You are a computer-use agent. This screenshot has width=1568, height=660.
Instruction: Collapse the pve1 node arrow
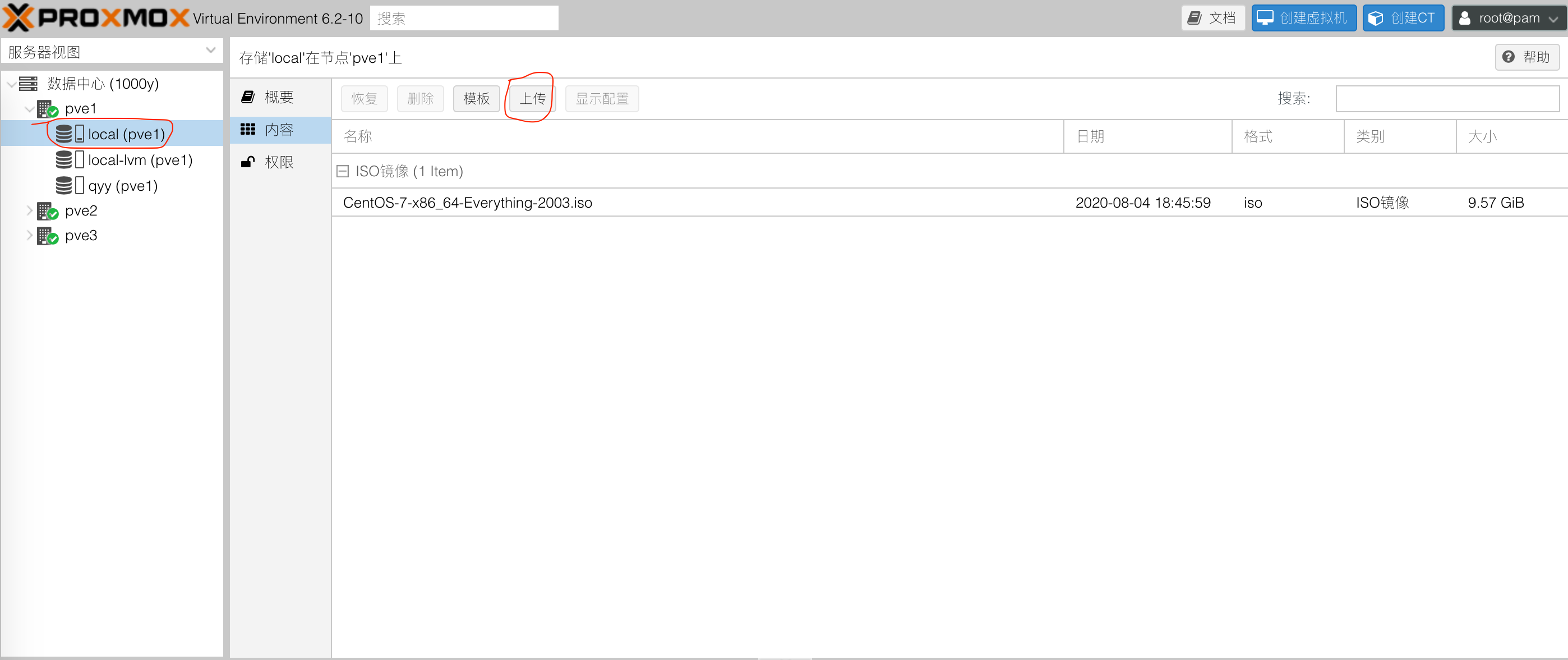(x=29, y=109)
